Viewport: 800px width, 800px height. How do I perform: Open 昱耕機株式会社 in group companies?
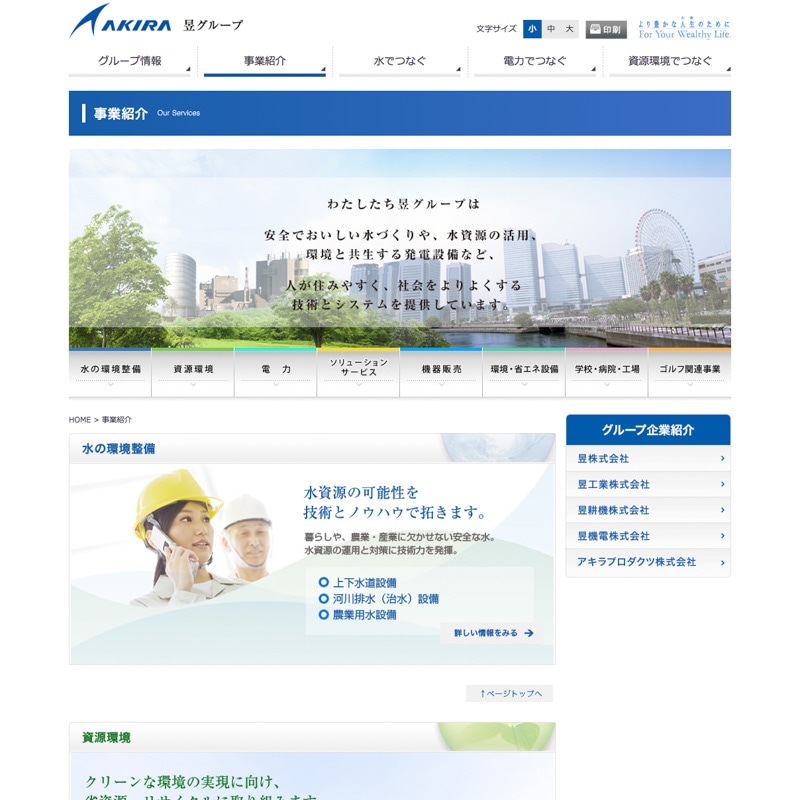coord(648,510)
